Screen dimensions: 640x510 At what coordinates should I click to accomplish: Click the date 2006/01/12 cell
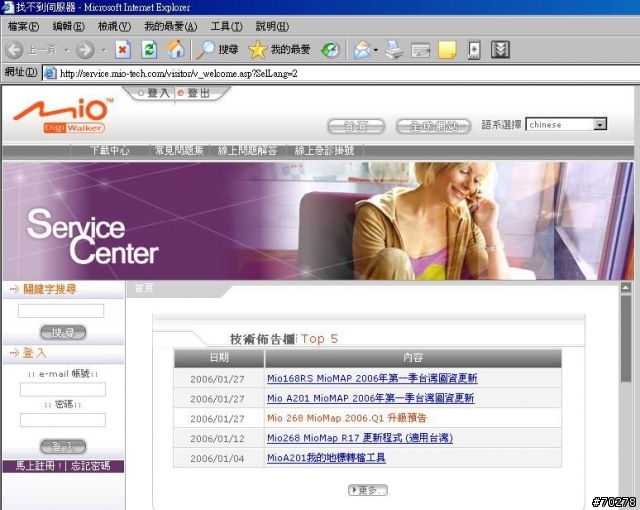(217, 439)
